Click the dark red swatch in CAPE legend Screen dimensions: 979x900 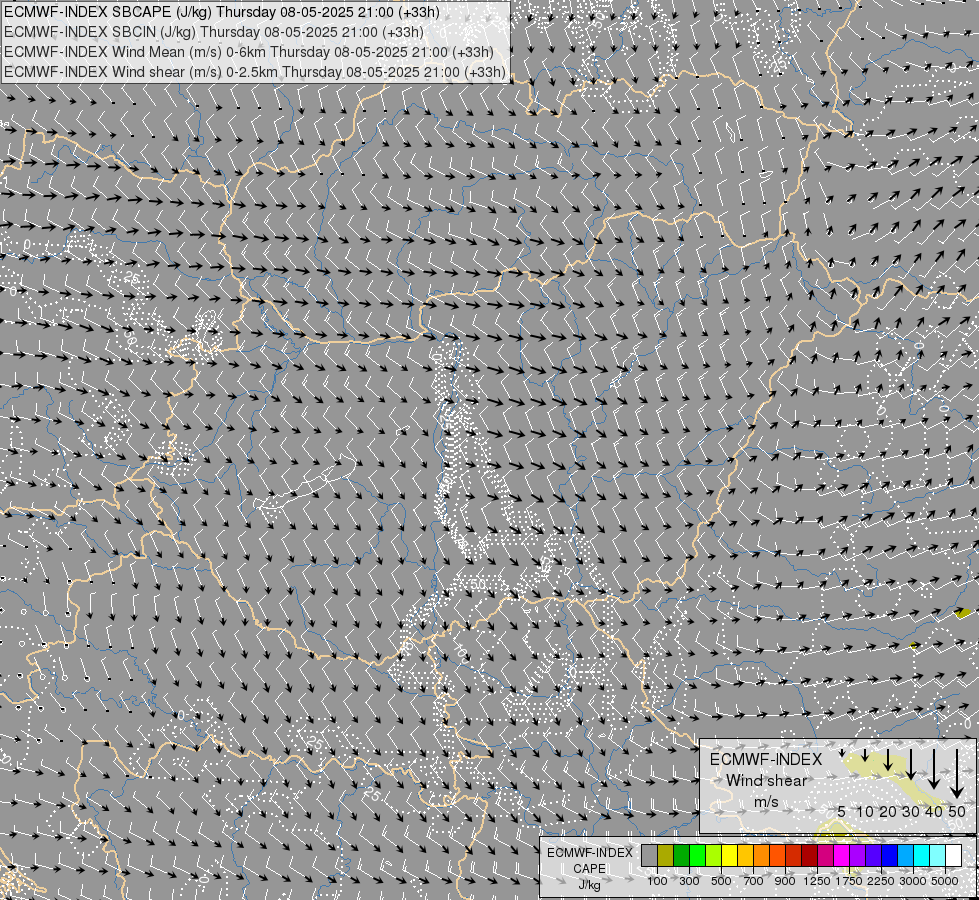click(x=810, y=855)
